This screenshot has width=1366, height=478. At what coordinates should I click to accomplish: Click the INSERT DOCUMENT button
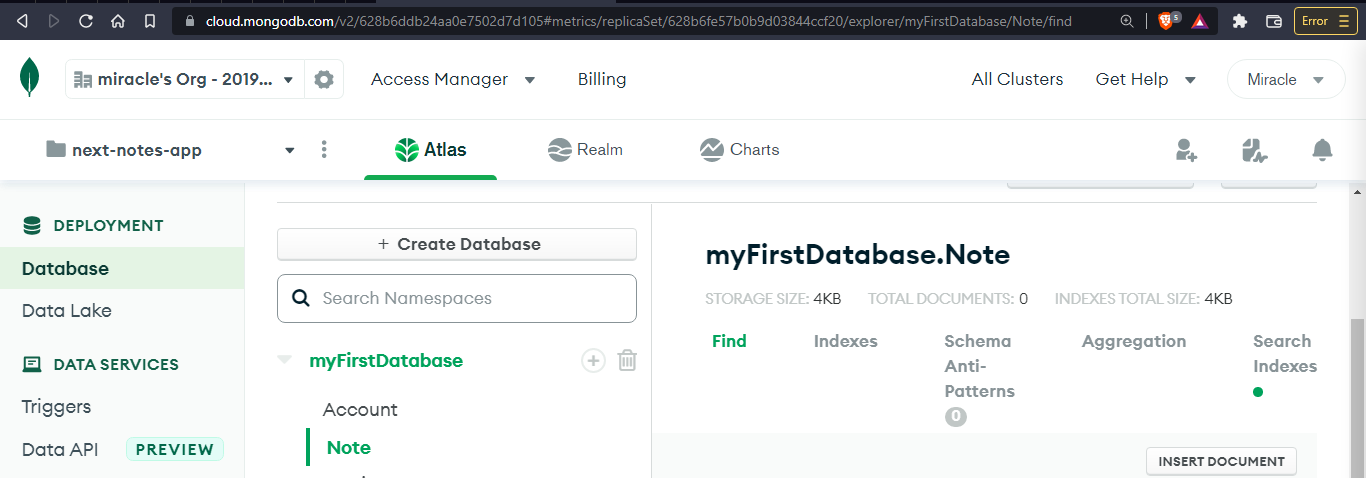(1221, 461)
